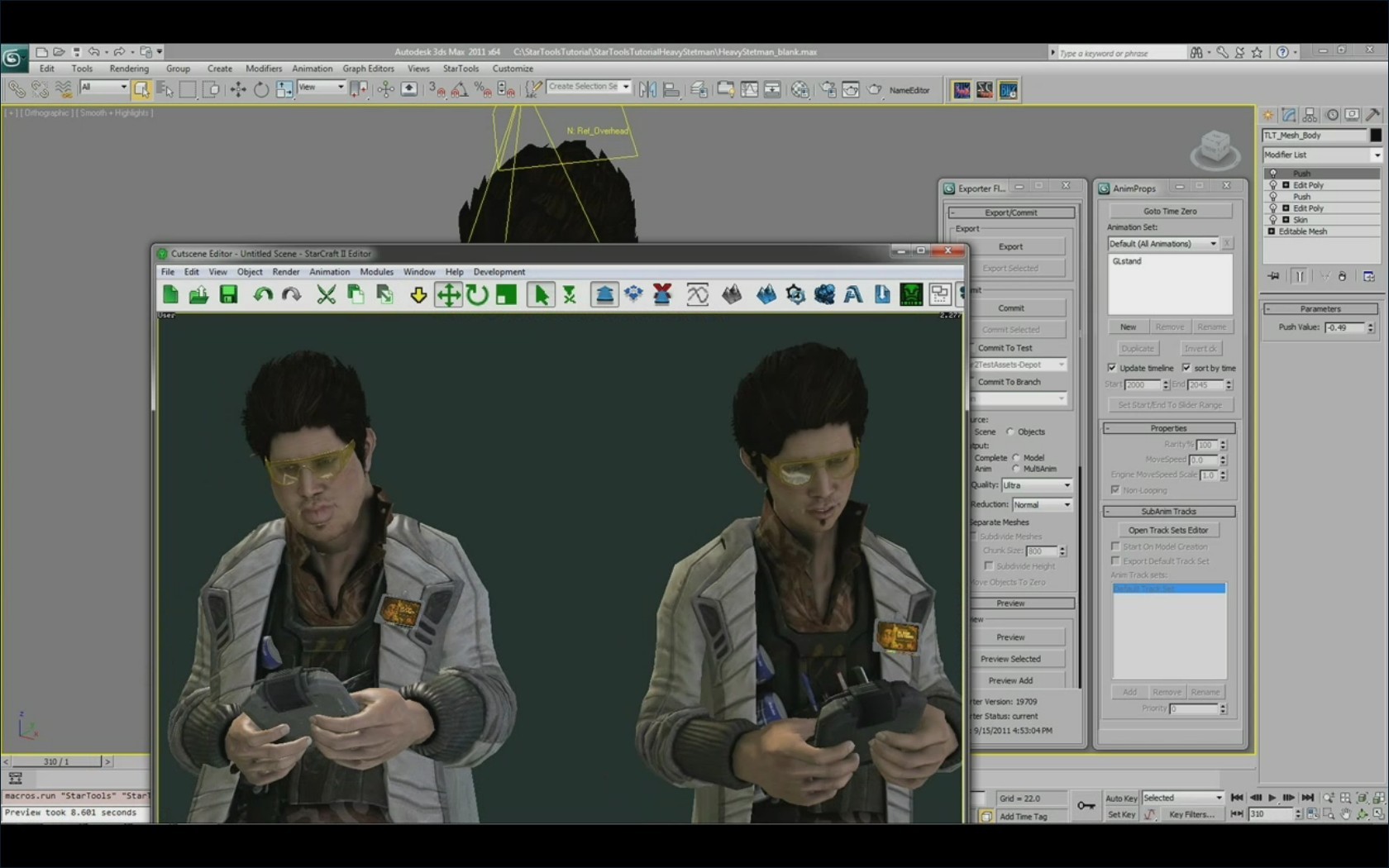
Task: Click the red X marker icon in Cutscene Editor
Action: coord(662,294)
